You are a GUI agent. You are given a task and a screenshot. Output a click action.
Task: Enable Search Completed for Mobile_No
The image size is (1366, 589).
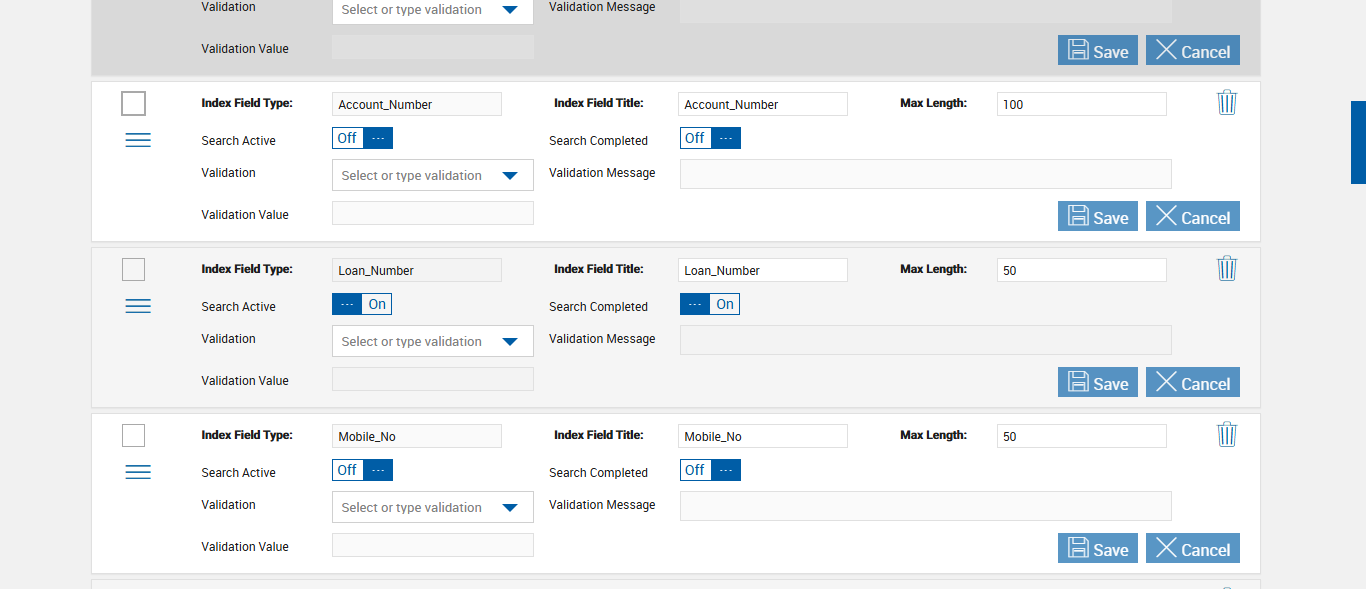pos(710,470)
